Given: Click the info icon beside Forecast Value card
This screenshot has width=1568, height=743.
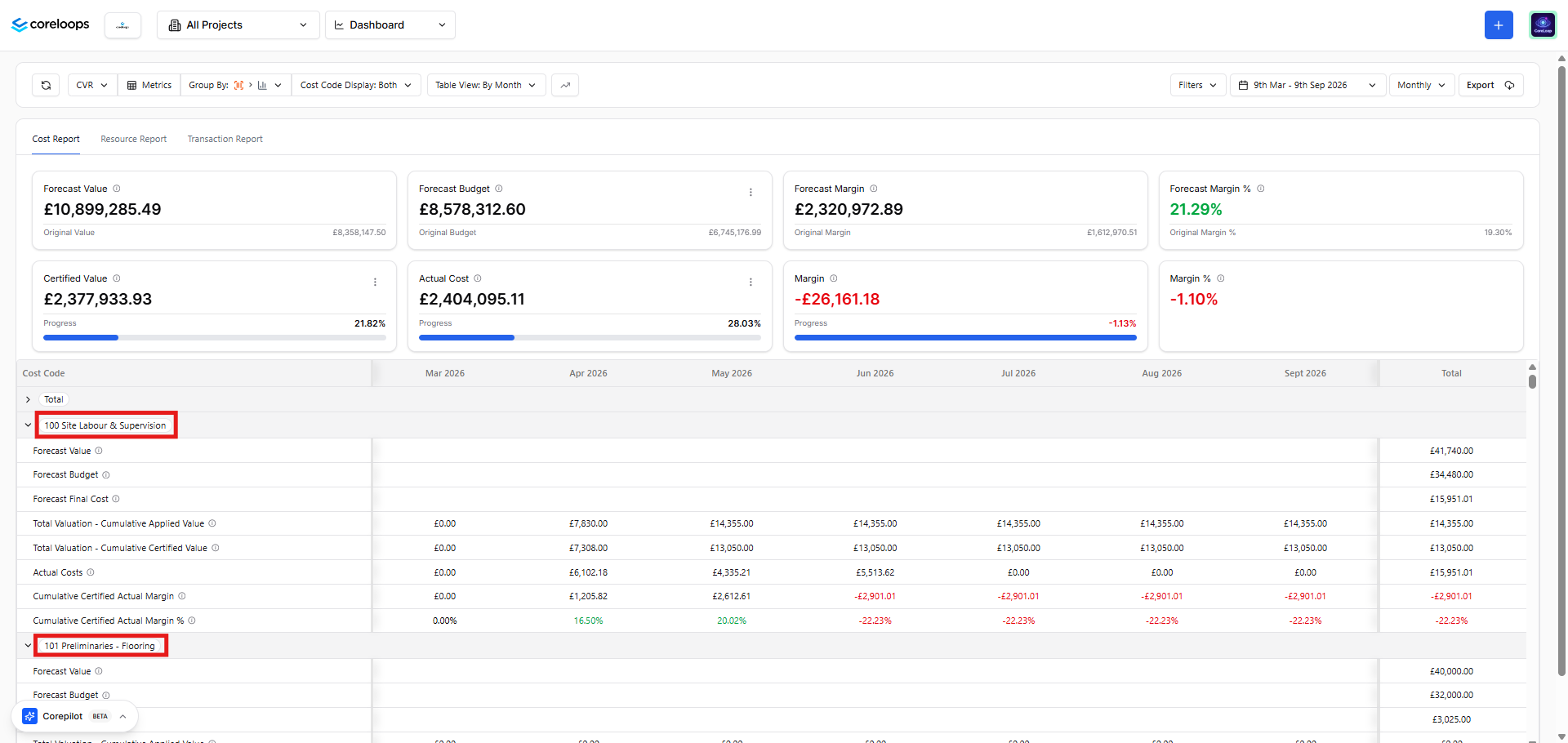Looking at the screenshot, I should coord(117,189).
